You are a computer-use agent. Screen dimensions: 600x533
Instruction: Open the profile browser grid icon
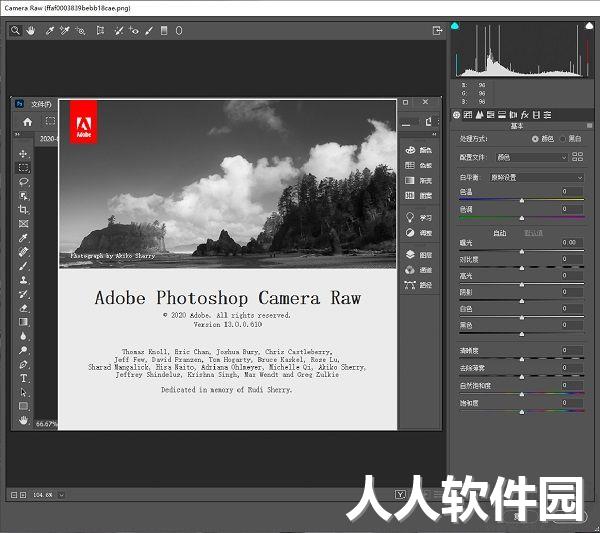(x=577, y=157)
